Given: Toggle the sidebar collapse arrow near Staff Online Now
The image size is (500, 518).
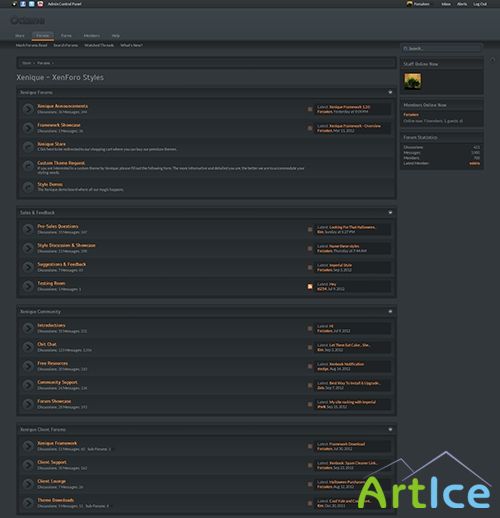Looking at the screenshot, I should (492, 60).
